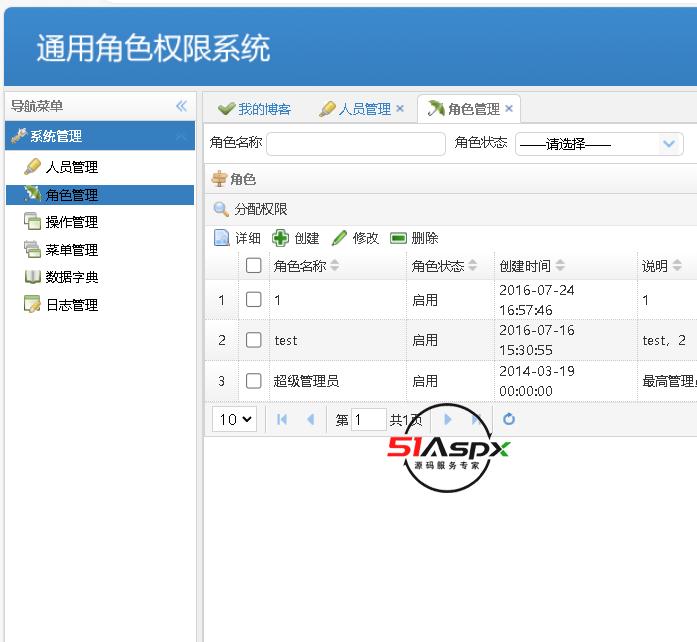This screenshot has width=697, height=642.
Task: Check the checkbox for 超级管理员 row
Action: tap(253, 381)
